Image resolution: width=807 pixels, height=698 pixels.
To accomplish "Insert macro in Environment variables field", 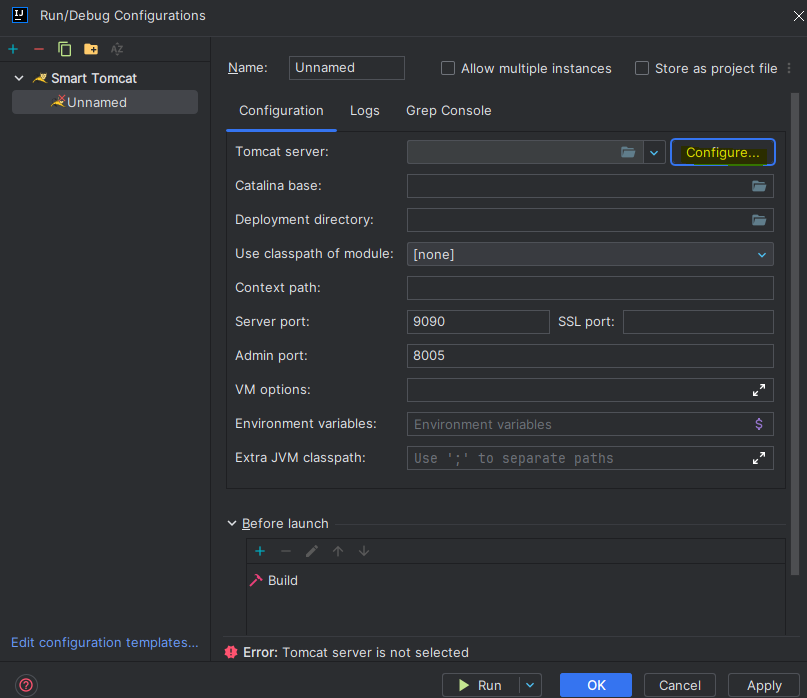I will coord(759,424).
